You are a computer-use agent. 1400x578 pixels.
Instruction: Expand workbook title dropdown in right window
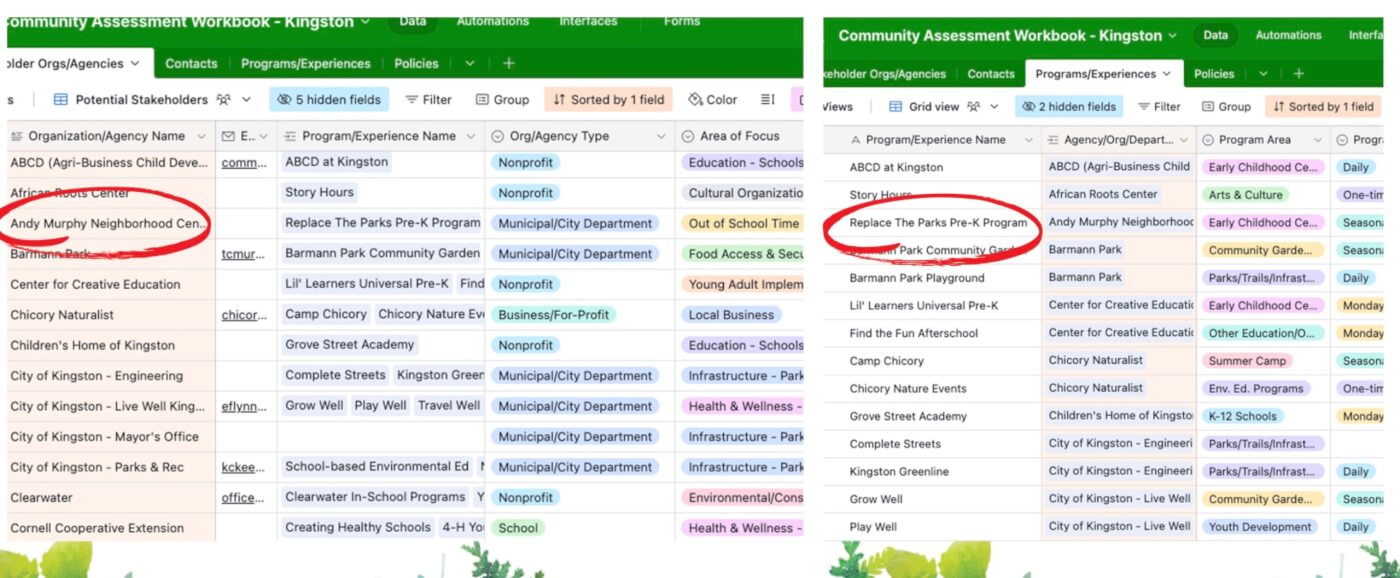click(1172, 36)
